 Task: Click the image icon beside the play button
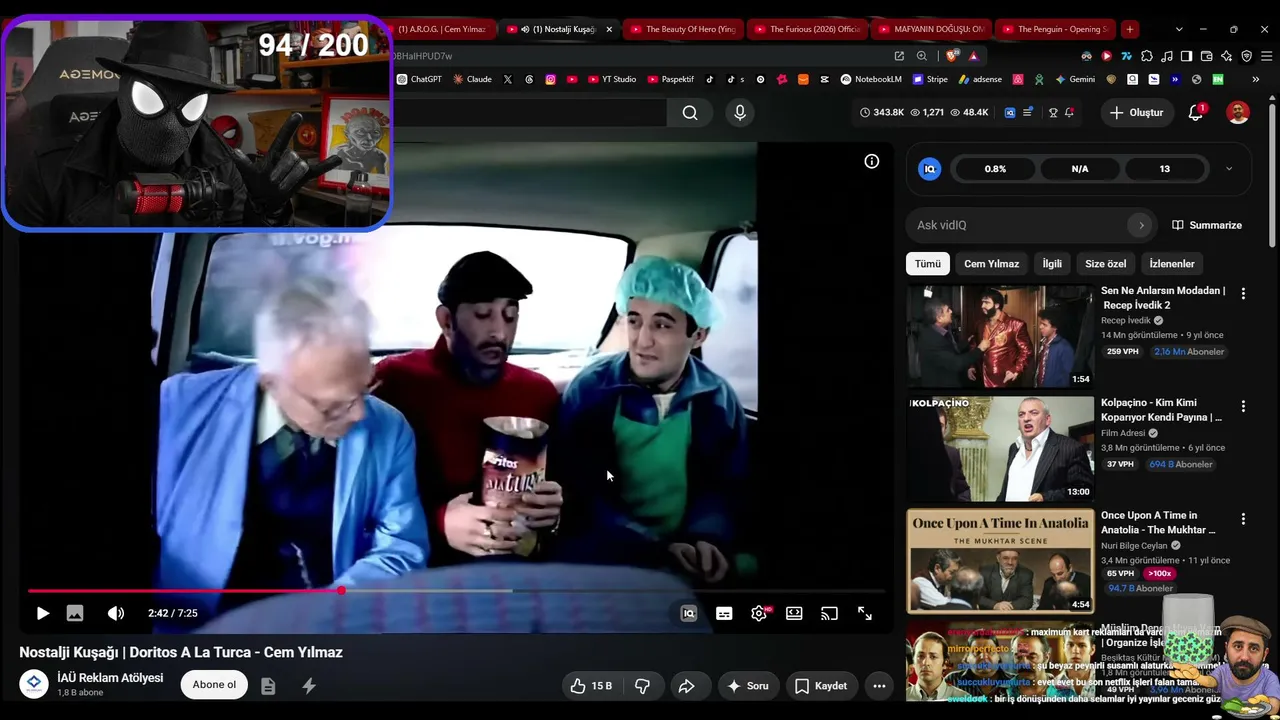click(x=75, y=613)
